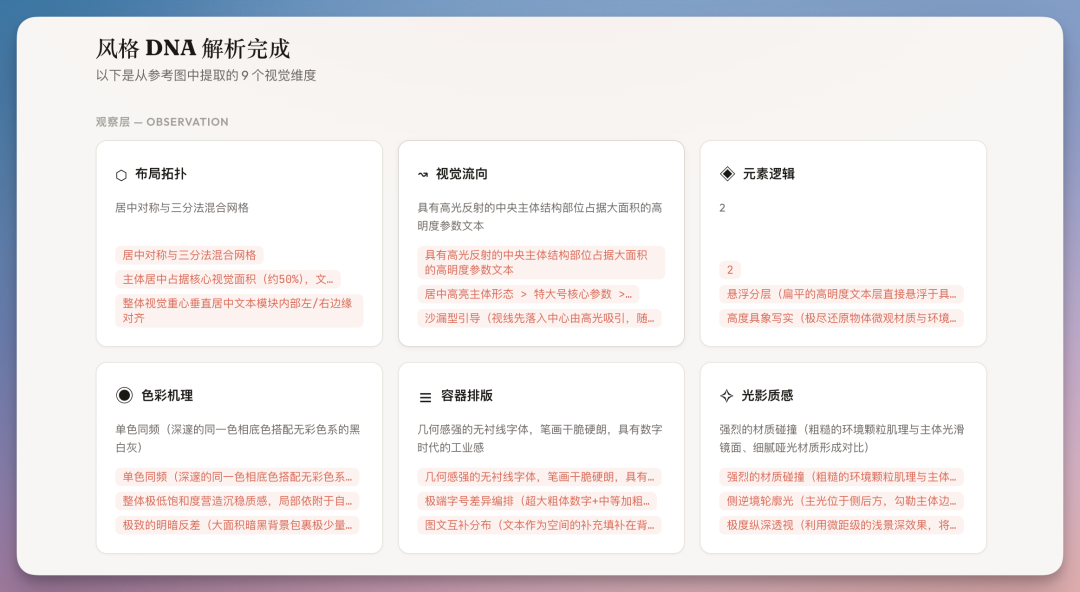Viewport: 1080px width, 592px height.
Task: Select the 主体居中占据核心视觉面积 tag
Action: point(228,279)
